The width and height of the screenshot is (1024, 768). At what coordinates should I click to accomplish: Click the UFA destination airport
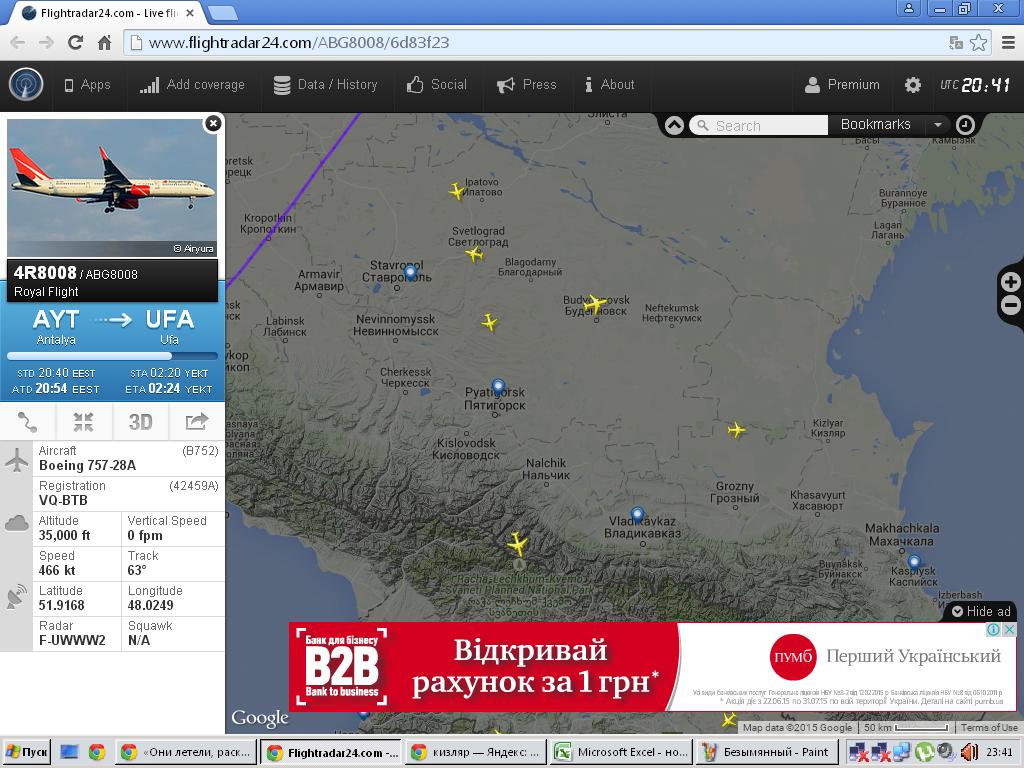coord(169,327)
